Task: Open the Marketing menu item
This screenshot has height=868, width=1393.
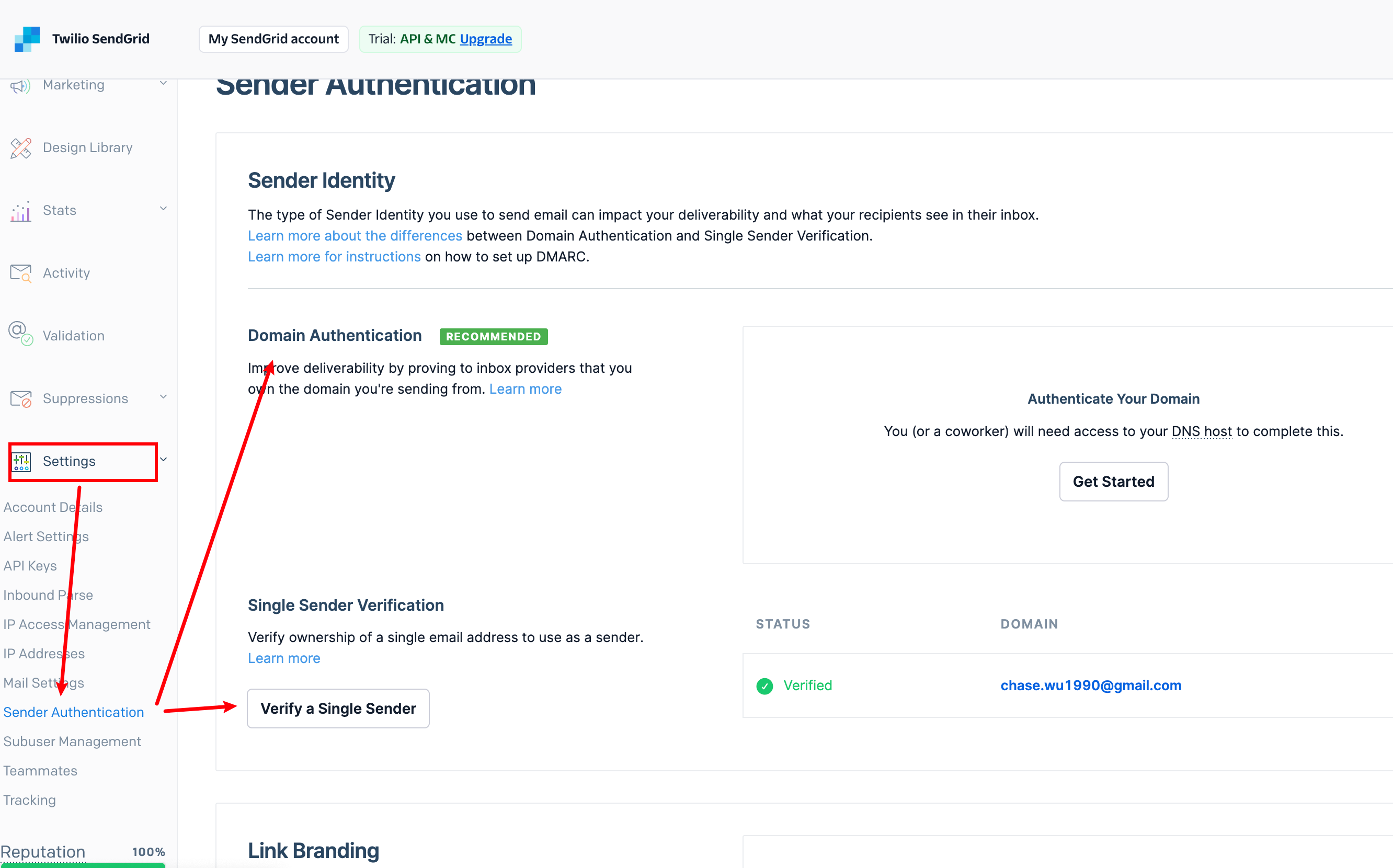Action: 73,85
